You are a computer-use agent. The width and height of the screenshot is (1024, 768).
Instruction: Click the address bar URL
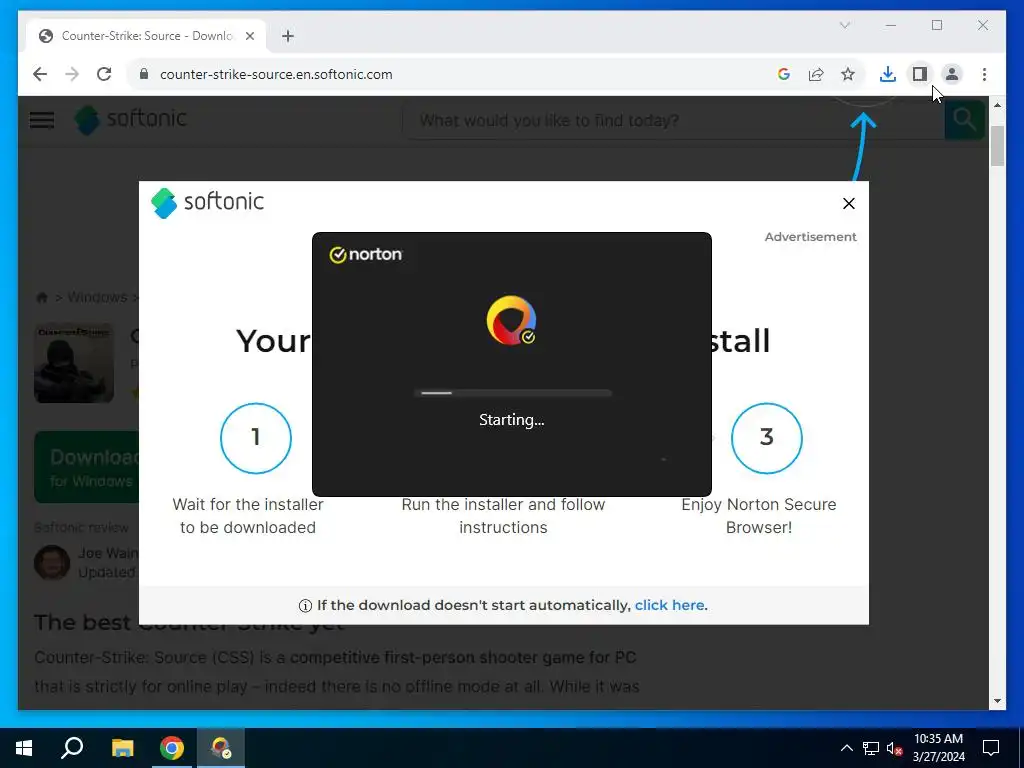276,74
